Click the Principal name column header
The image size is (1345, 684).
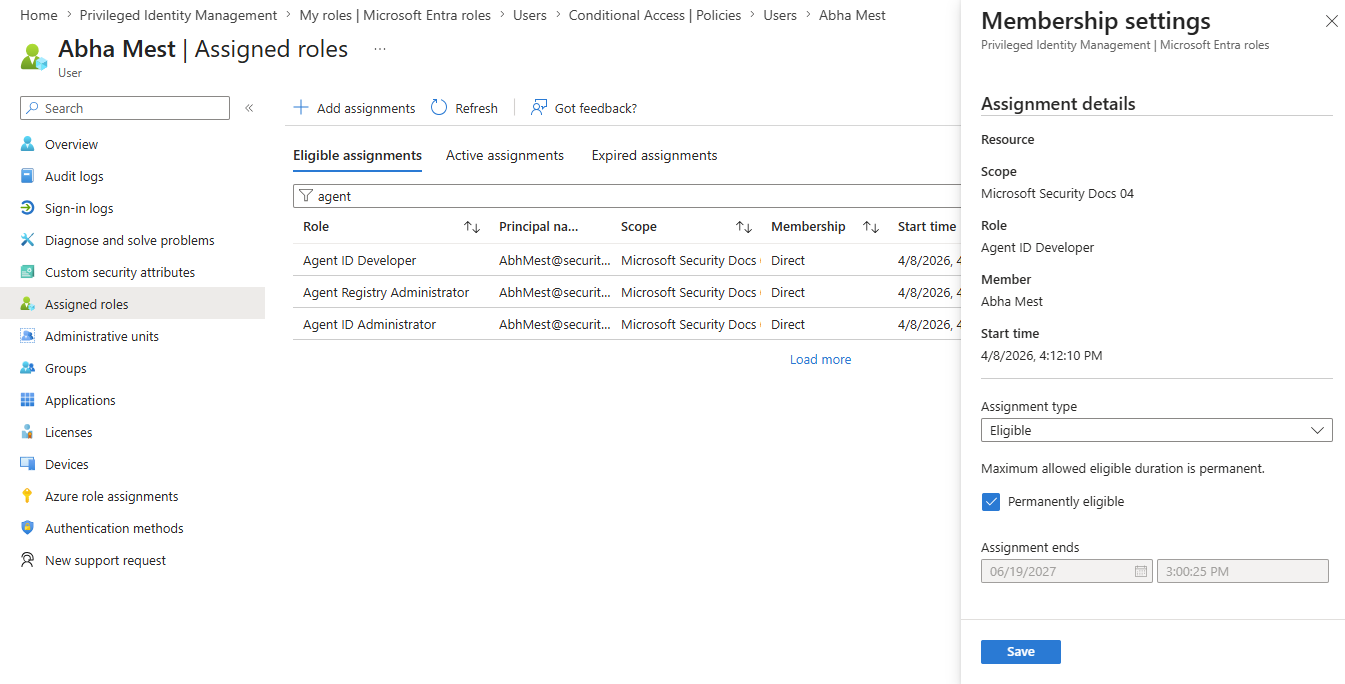click(539, 227)
